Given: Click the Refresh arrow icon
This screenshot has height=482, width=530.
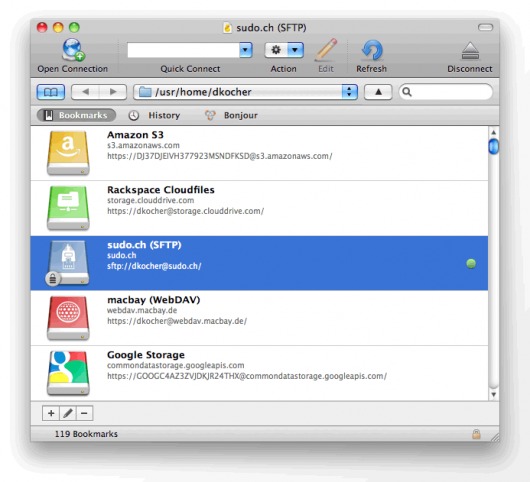Looking at the screenshot, I should point(371,50).
